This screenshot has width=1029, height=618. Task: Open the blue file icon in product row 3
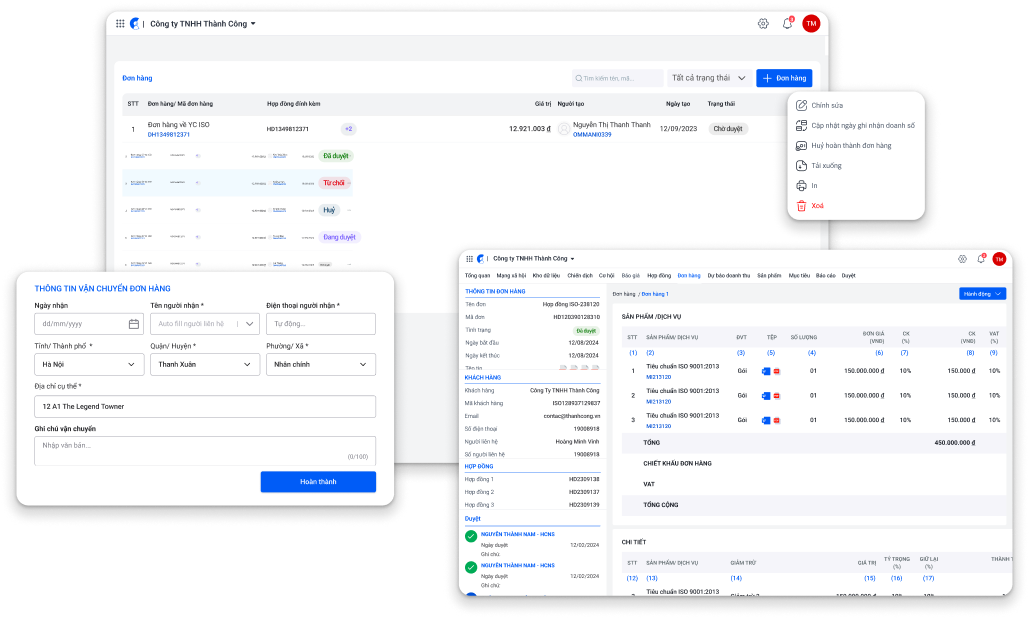[x=766, y=420]
